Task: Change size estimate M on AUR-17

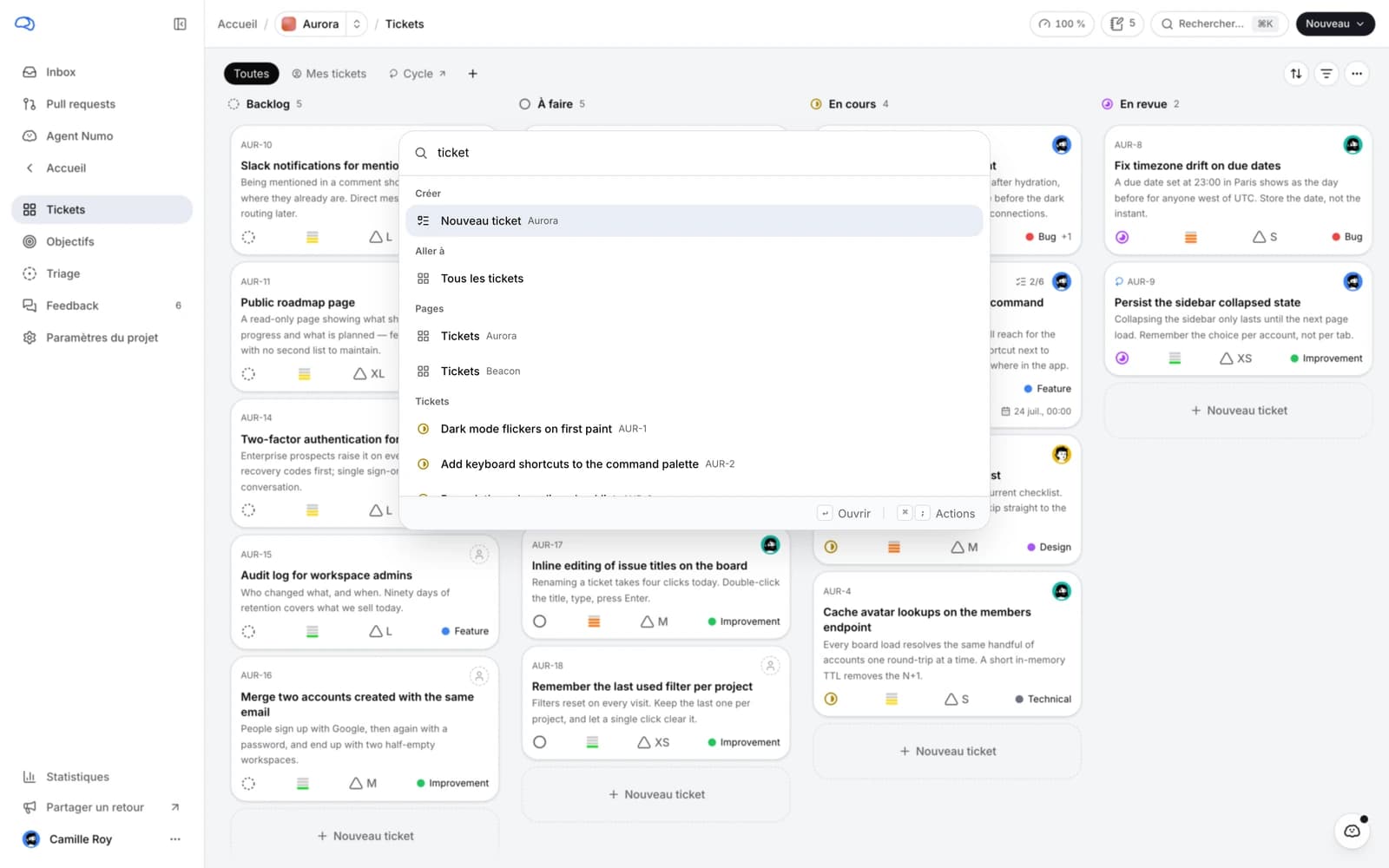Action: 654,621
